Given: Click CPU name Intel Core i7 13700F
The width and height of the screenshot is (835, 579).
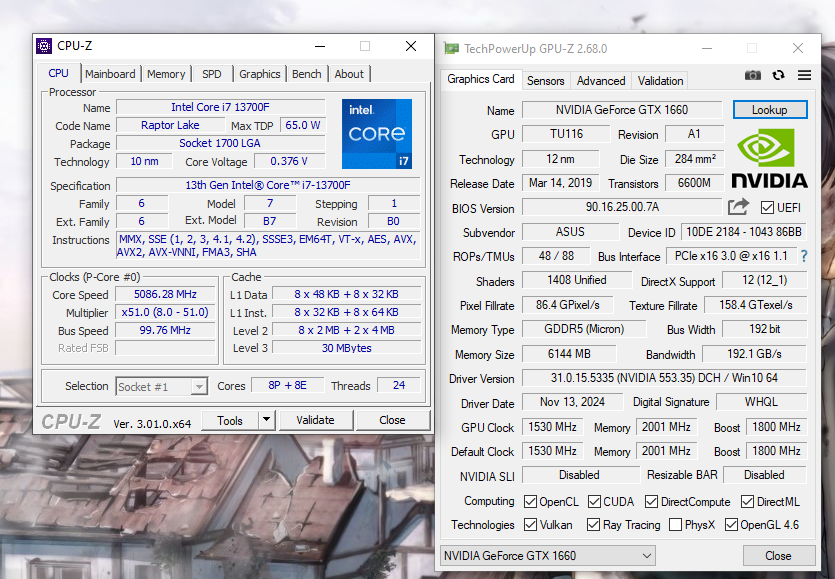Looking at the screenshot, I should (x=220, y=107).
